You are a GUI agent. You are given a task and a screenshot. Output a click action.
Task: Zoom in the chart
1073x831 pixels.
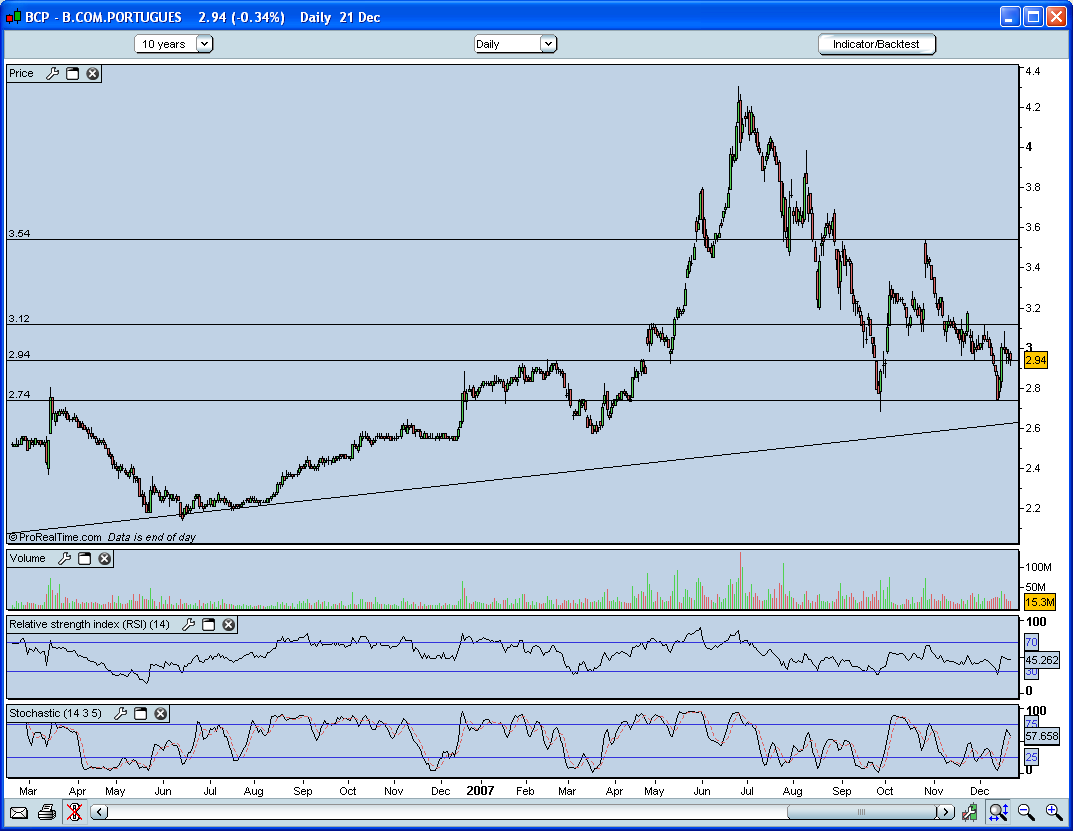1054,813
